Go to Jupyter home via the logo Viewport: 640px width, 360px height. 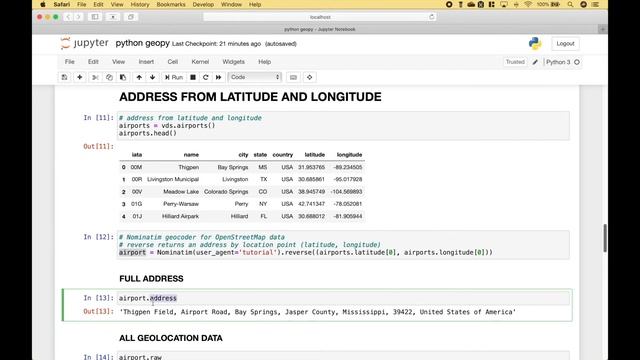pyautogui.click(x=84, y=43)
